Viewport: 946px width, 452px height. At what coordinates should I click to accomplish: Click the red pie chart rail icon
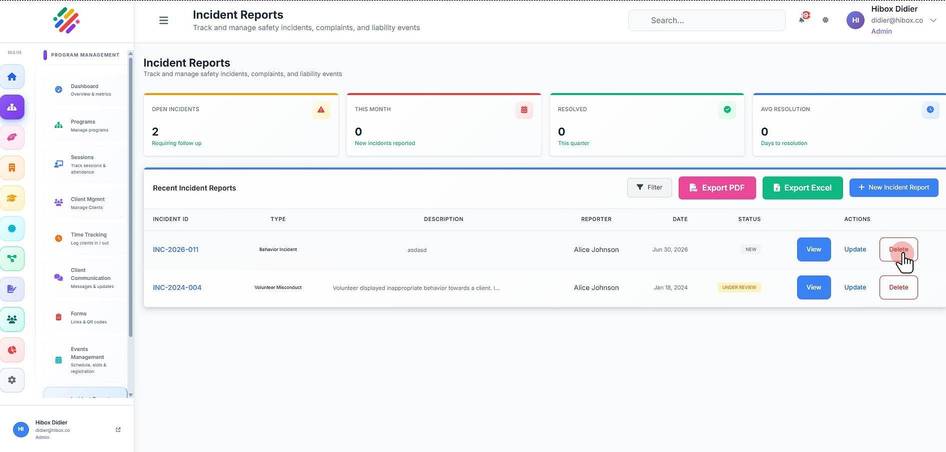pos(12,350)
